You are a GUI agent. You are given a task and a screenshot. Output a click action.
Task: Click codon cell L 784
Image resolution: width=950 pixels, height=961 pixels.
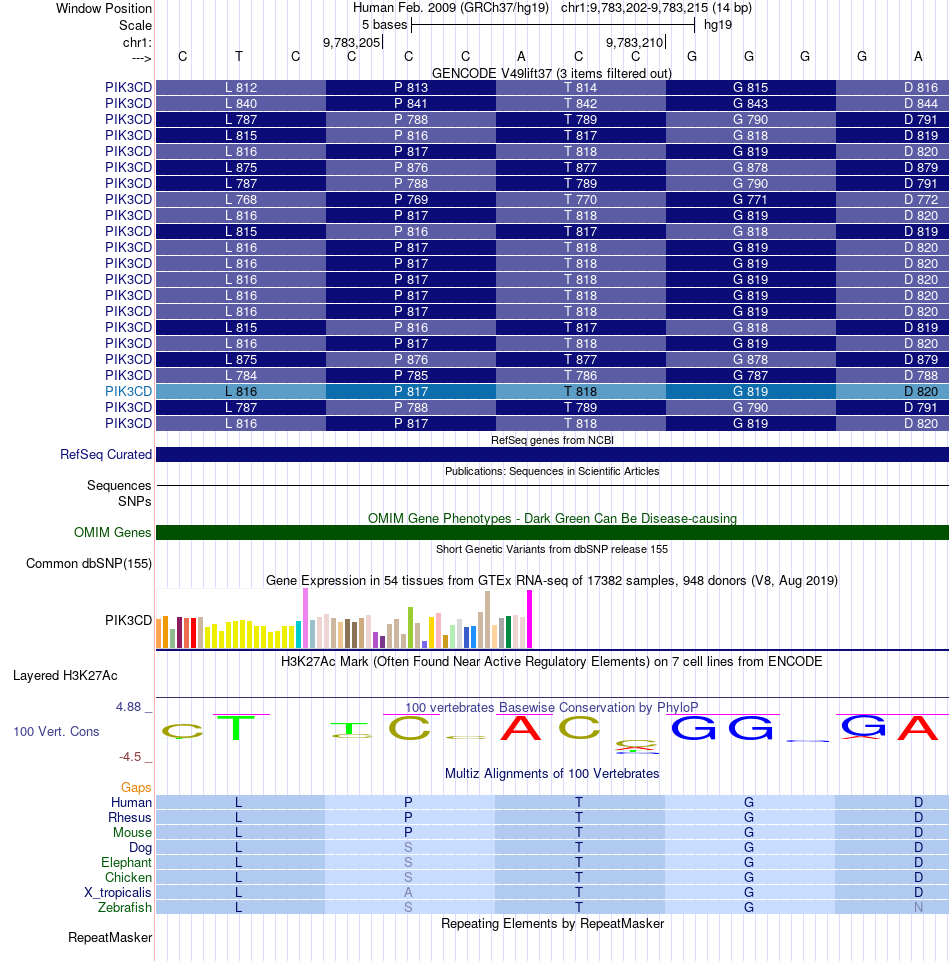point(241,375)
